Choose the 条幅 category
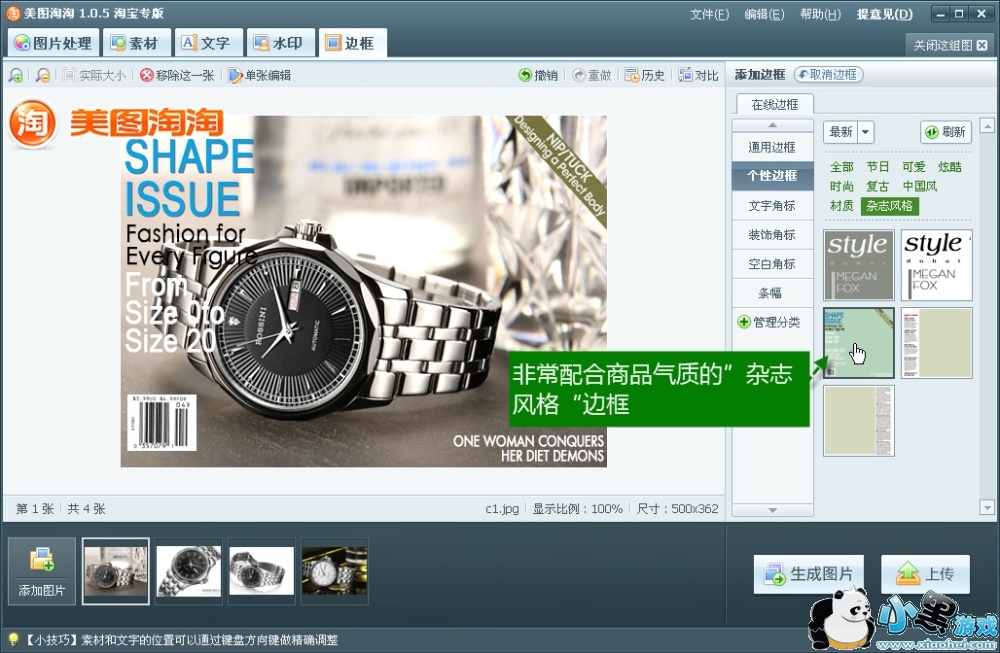The image size is (1000, 653). (x=770, y=293)
